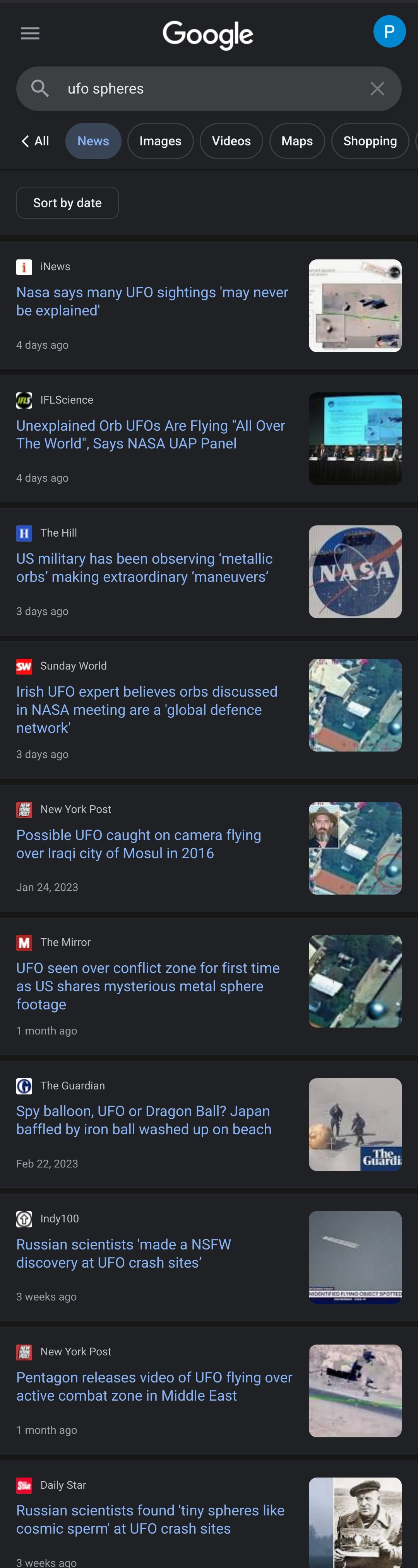Open the Japan iron ball thumbnail
Screen dimensions: 418x1568
tap(355, 1124)
